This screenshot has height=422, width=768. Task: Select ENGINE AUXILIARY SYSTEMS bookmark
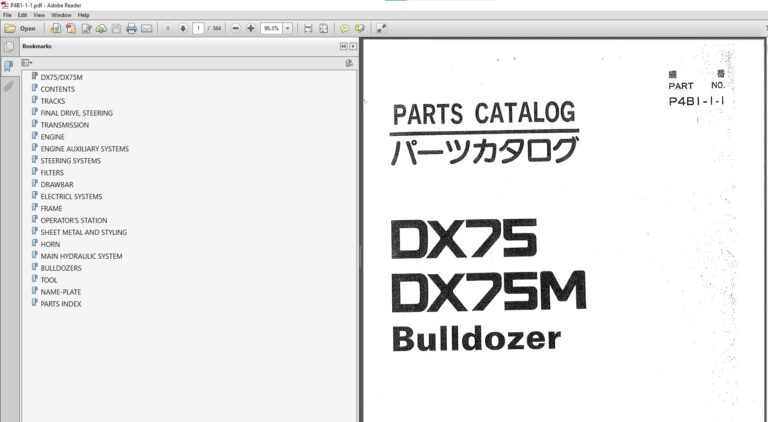coord(85,149)
